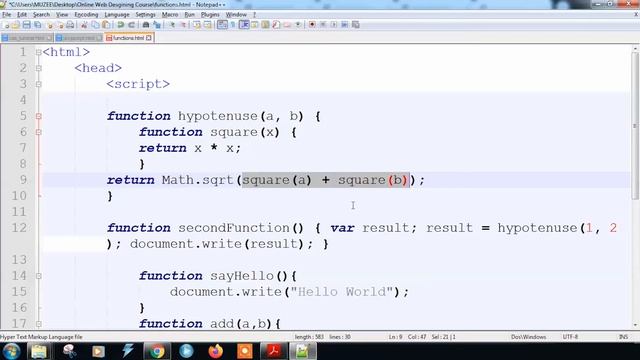Click the Open file toolbar icon

pyautogui.click(x=16, y=25)
